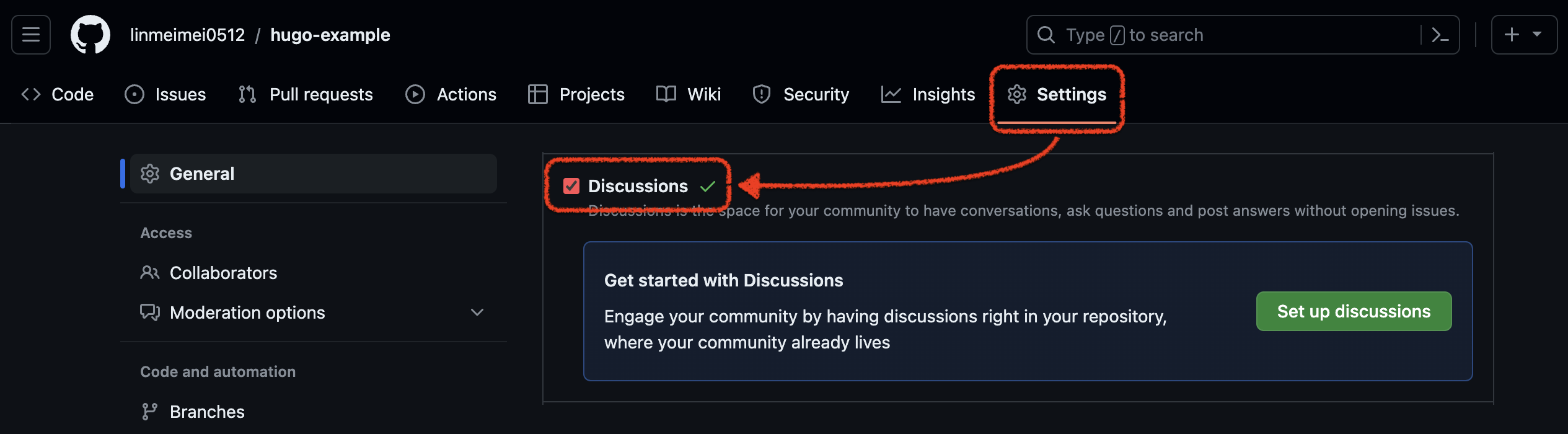
Task: Open the hugo-example repository link
Action: pyautogui.click(x=330, y=35)
